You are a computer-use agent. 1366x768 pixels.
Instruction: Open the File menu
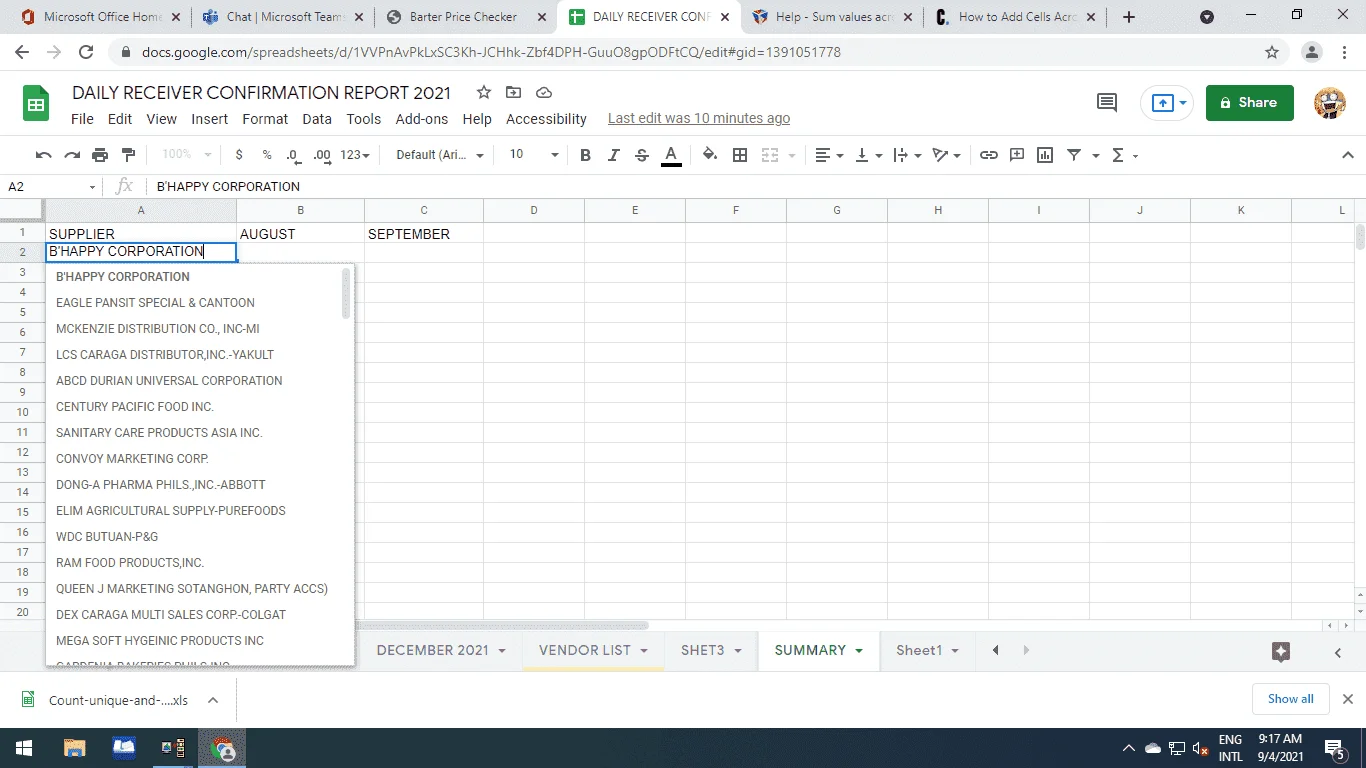(82, 119)
